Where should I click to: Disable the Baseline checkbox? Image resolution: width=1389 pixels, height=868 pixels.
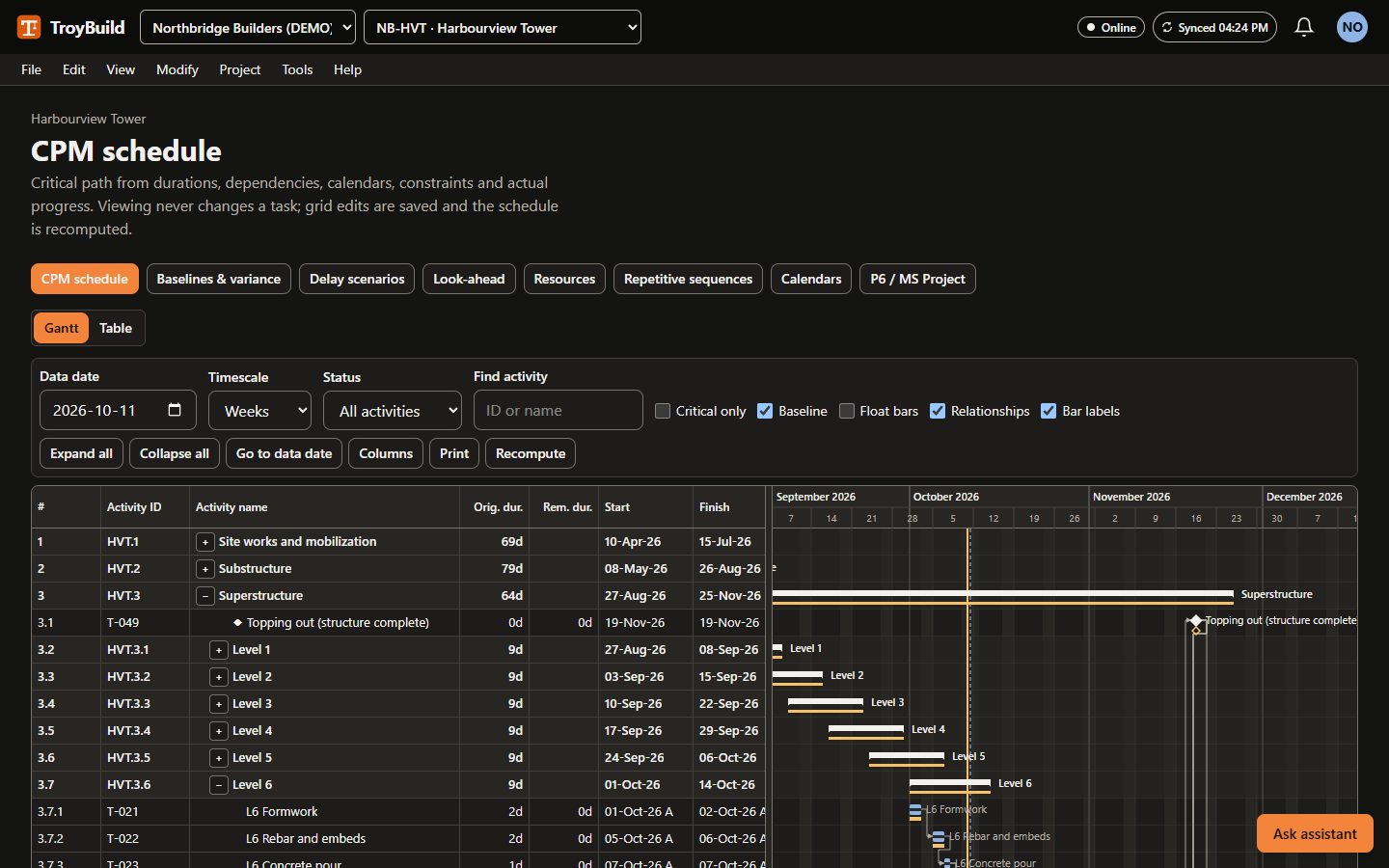coord(765,411)
